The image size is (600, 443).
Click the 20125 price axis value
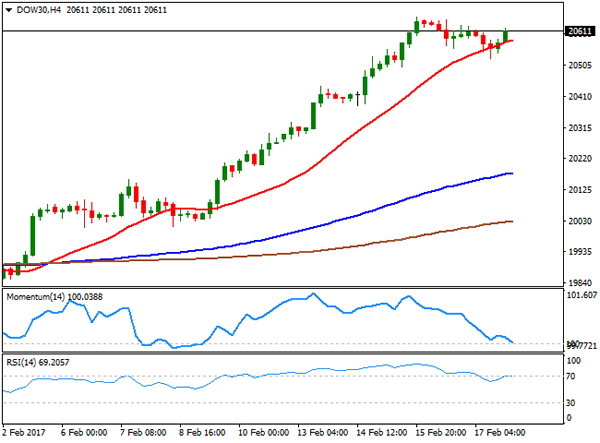pyautogui.click(x=580, y=190)
